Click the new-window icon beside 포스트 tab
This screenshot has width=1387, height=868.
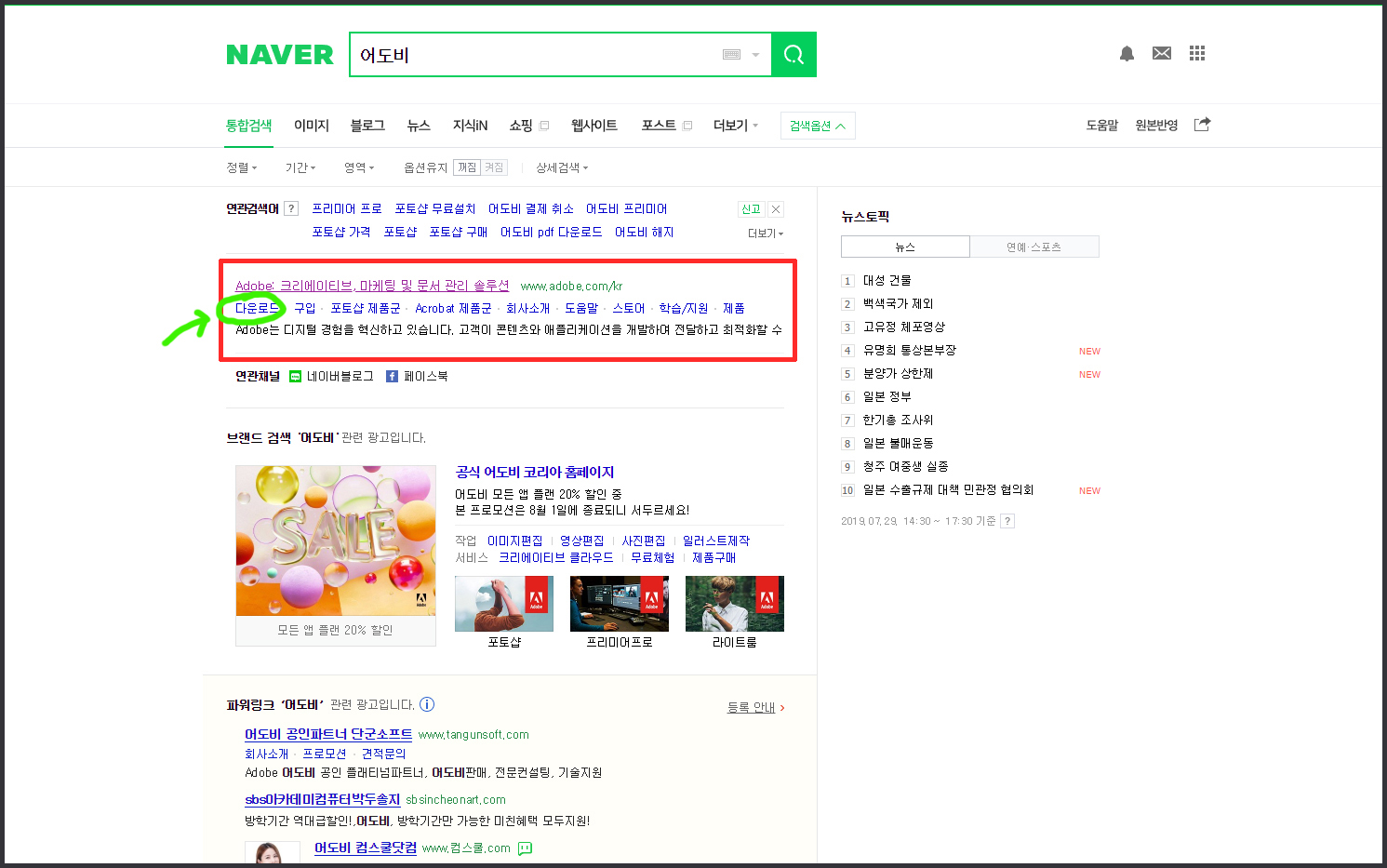(687, 126)
